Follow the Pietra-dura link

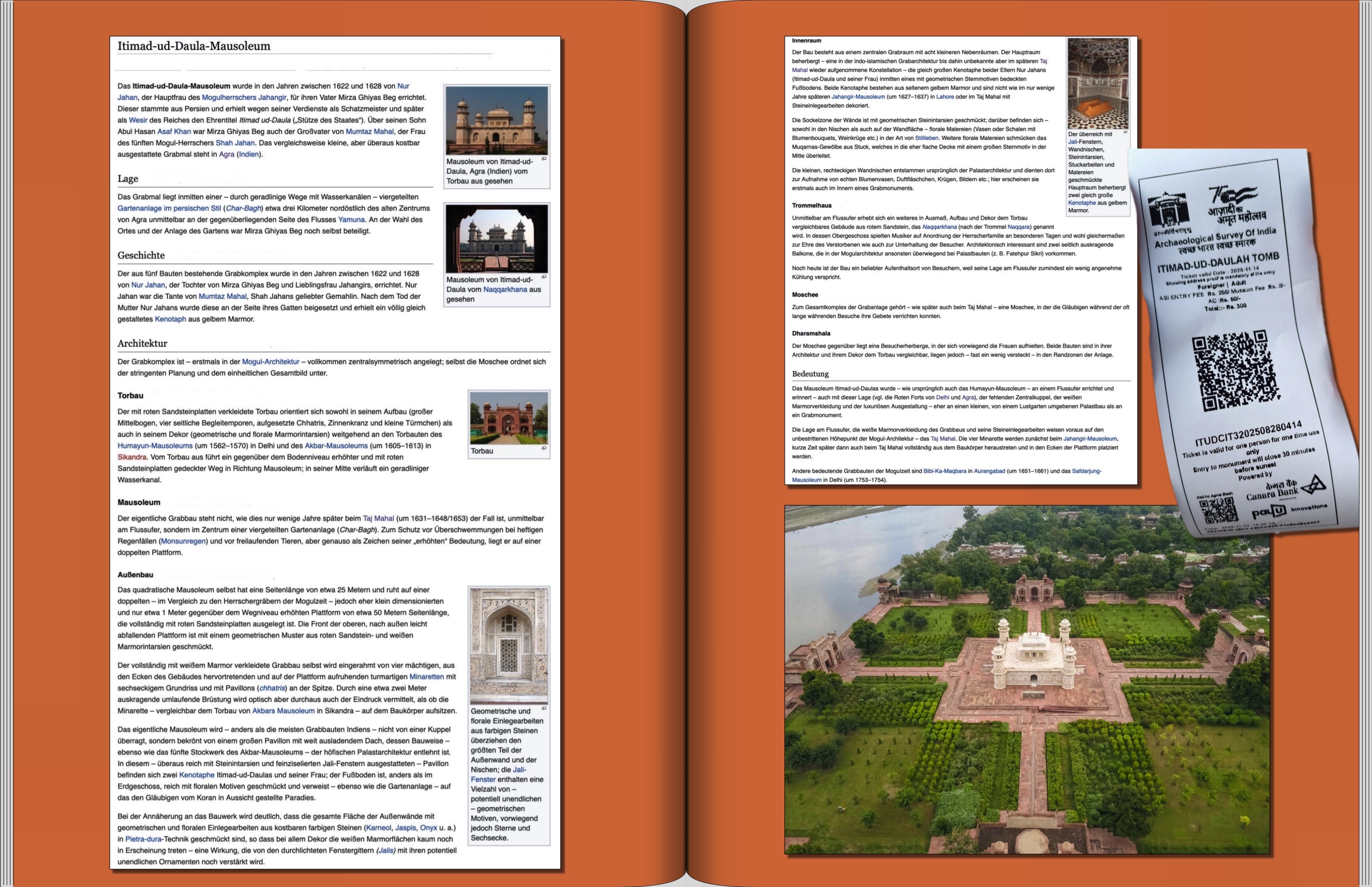click(x=143, y=839)
